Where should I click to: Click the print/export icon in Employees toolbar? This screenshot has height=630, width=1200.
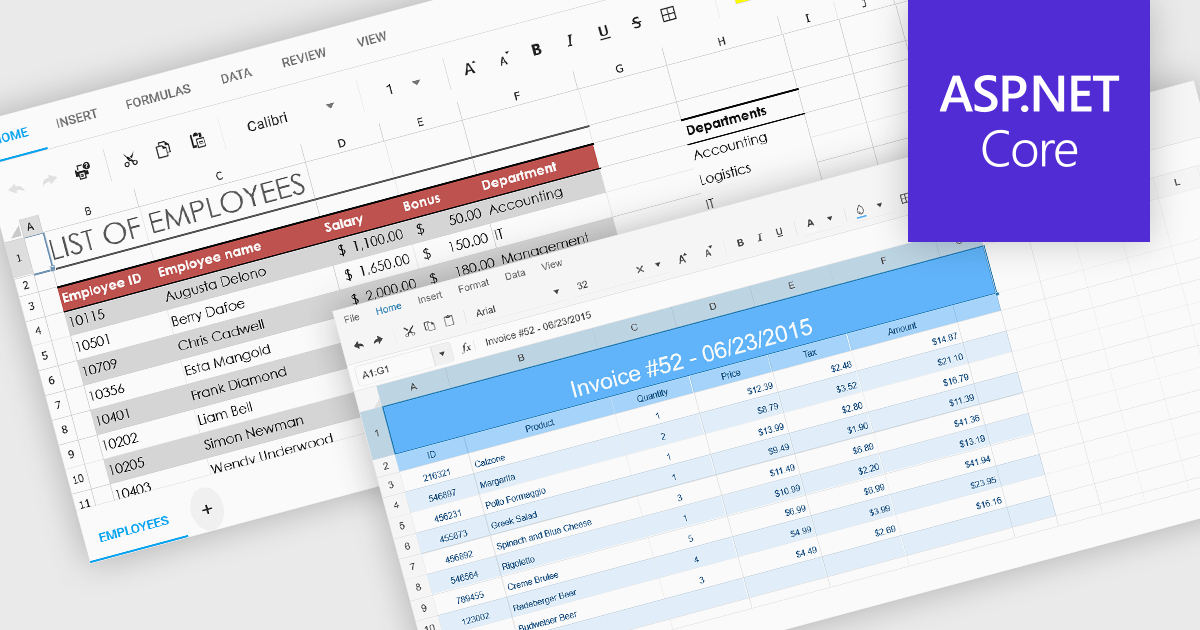pyautogui.click(x=83, y=171)
